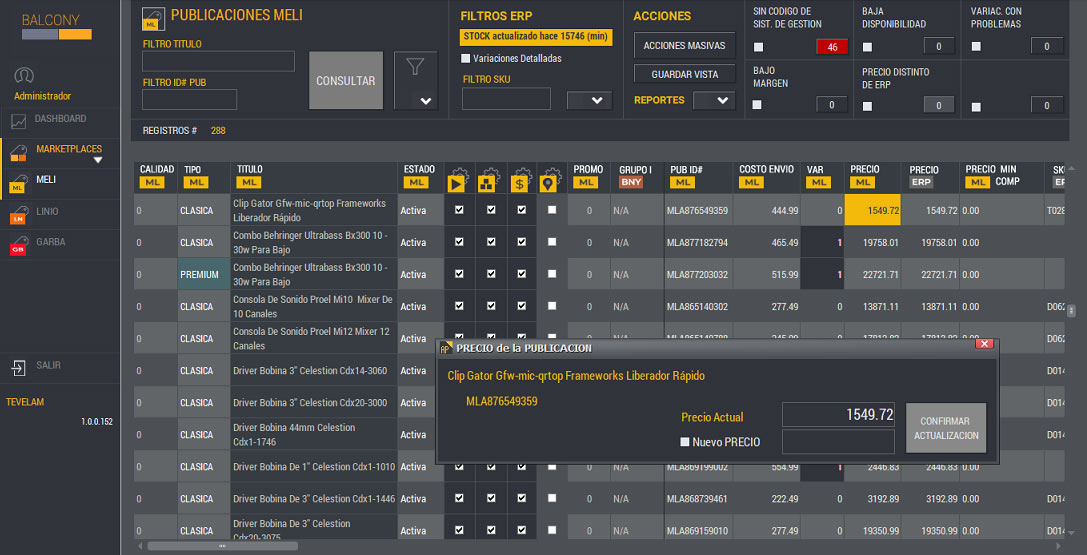Open the Dashboard chart icon in sidebar
The image size is (1087, 555).
19,121
